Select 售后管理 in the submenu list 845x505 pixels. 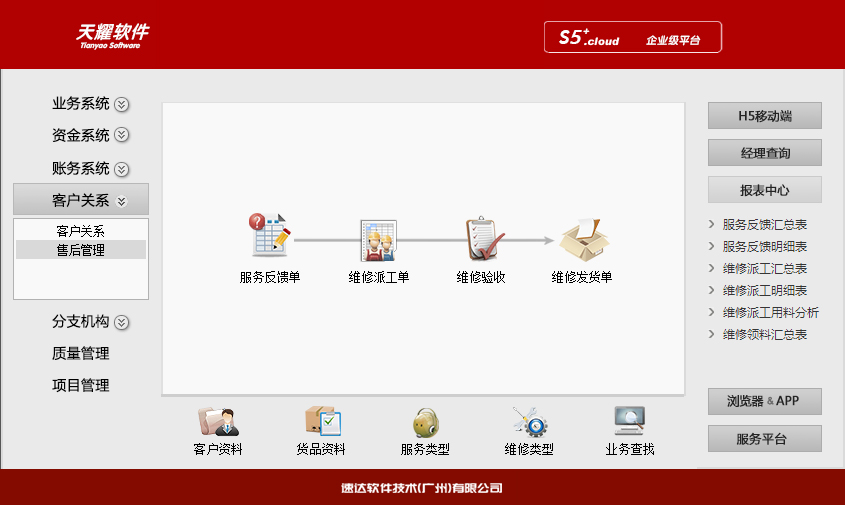click(x=81, y=250)
